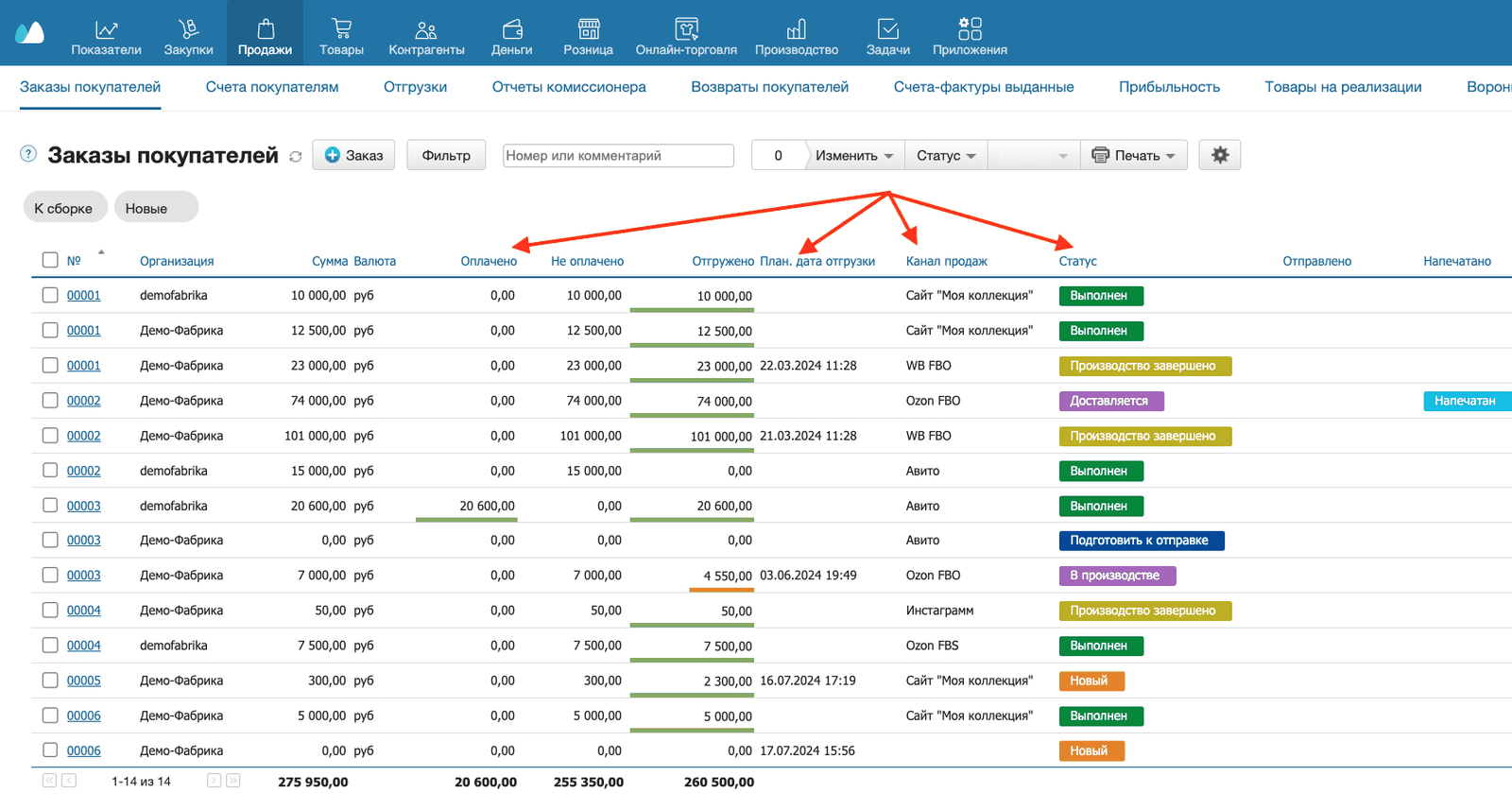This screenshot has height=810, width=1512.
Task: Switch to the Отгрузки tab
Action: 415,87
